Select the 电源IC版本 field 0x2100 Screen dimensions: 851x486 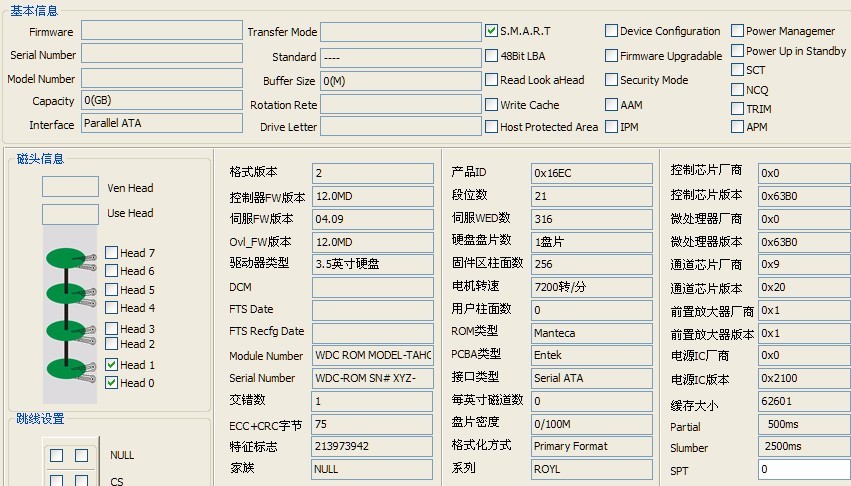(x=804, y=378)
